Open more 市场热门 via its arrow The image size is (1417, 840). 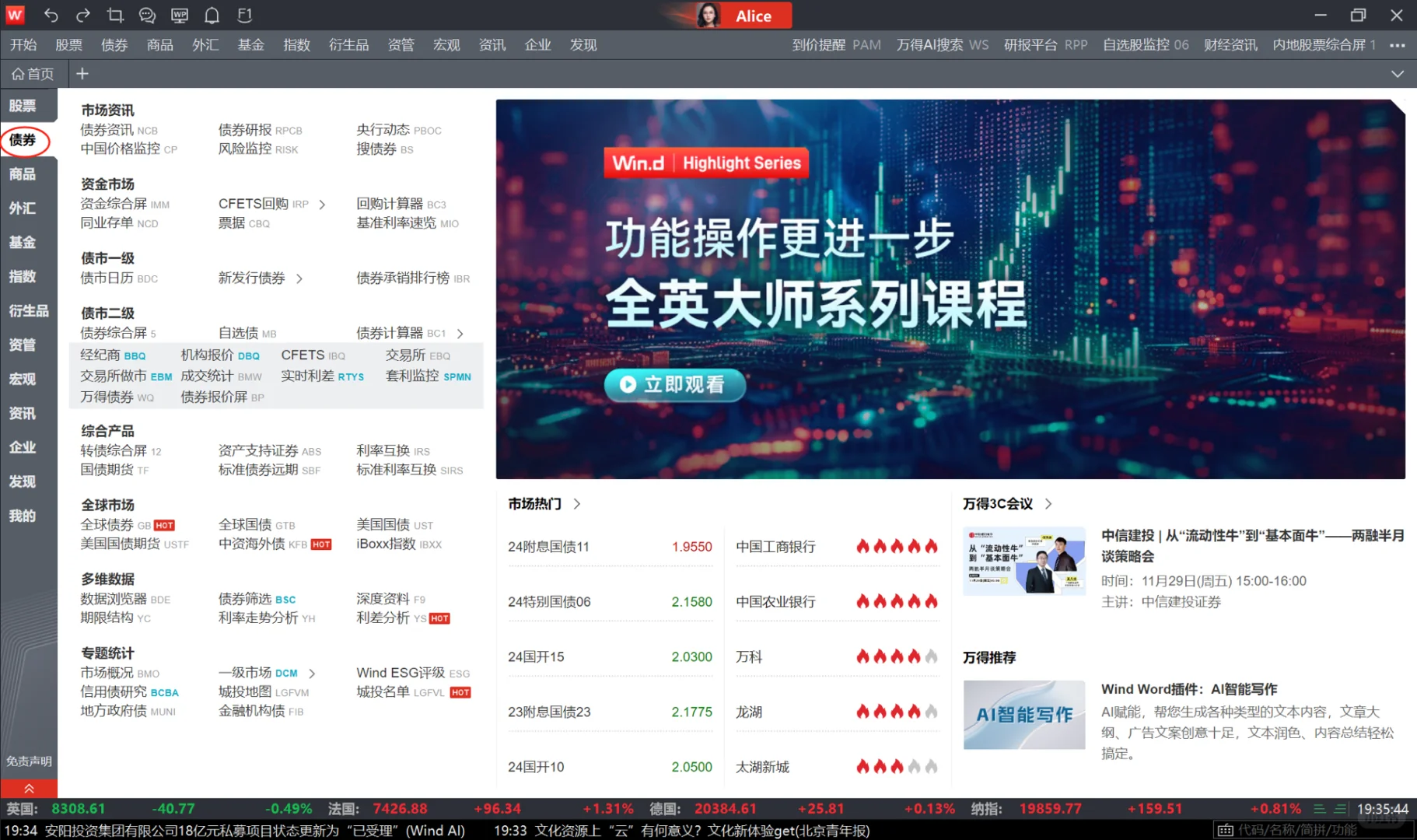(x=577, y=504)
